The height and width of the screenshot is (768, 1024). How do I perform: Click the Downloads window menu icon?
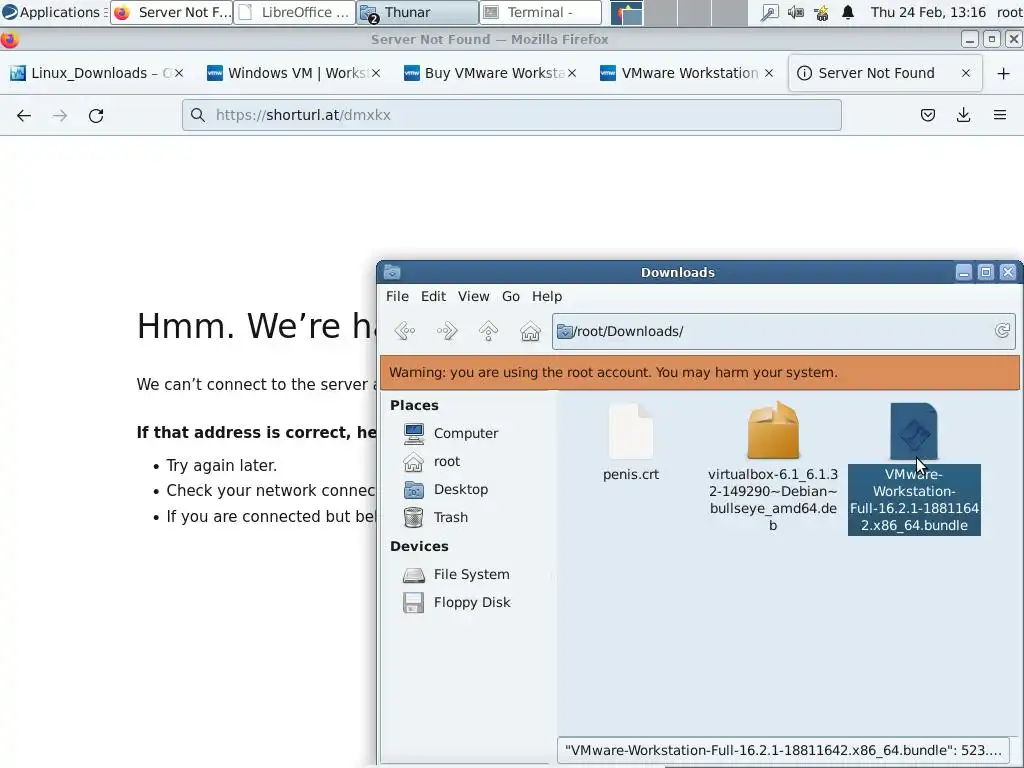[x=392, y=272]
